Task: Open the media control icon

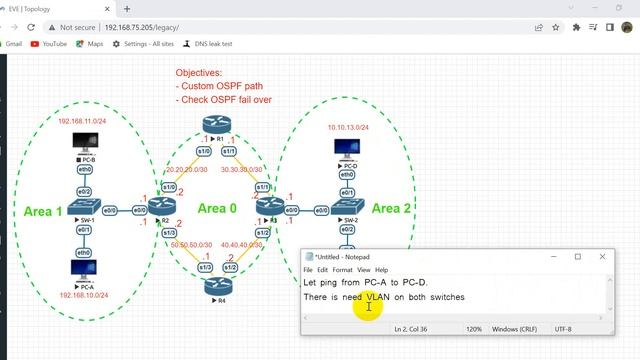Action: (x=593, y=27)
